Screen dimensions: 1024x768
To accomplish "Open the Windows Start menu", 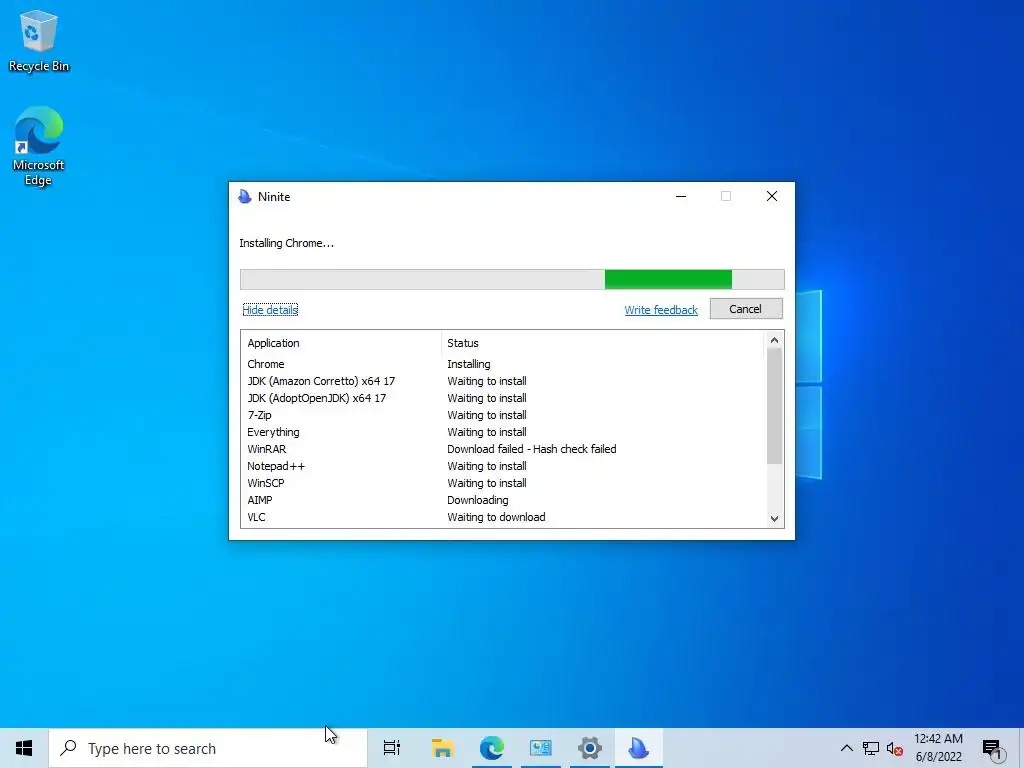I will click(24, 748).
